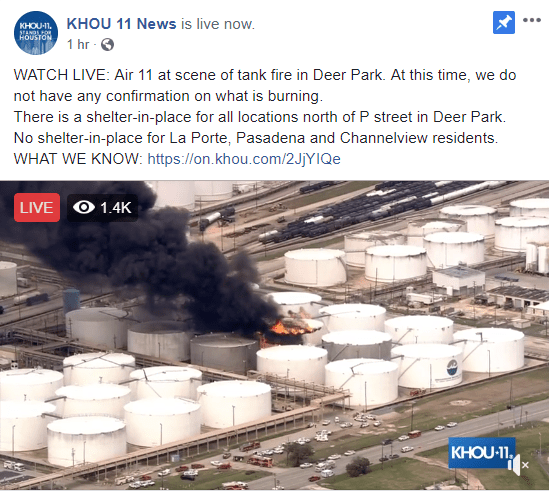Click the red LIVE badge on the video
549x491 pixels.
[37, 207]
